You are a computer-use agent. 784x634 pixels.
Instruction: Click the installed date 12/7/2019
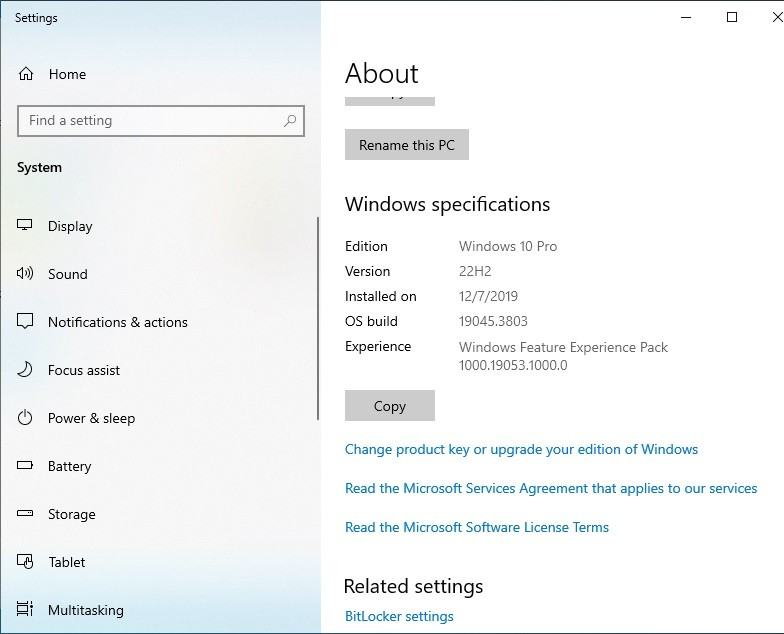488,296
